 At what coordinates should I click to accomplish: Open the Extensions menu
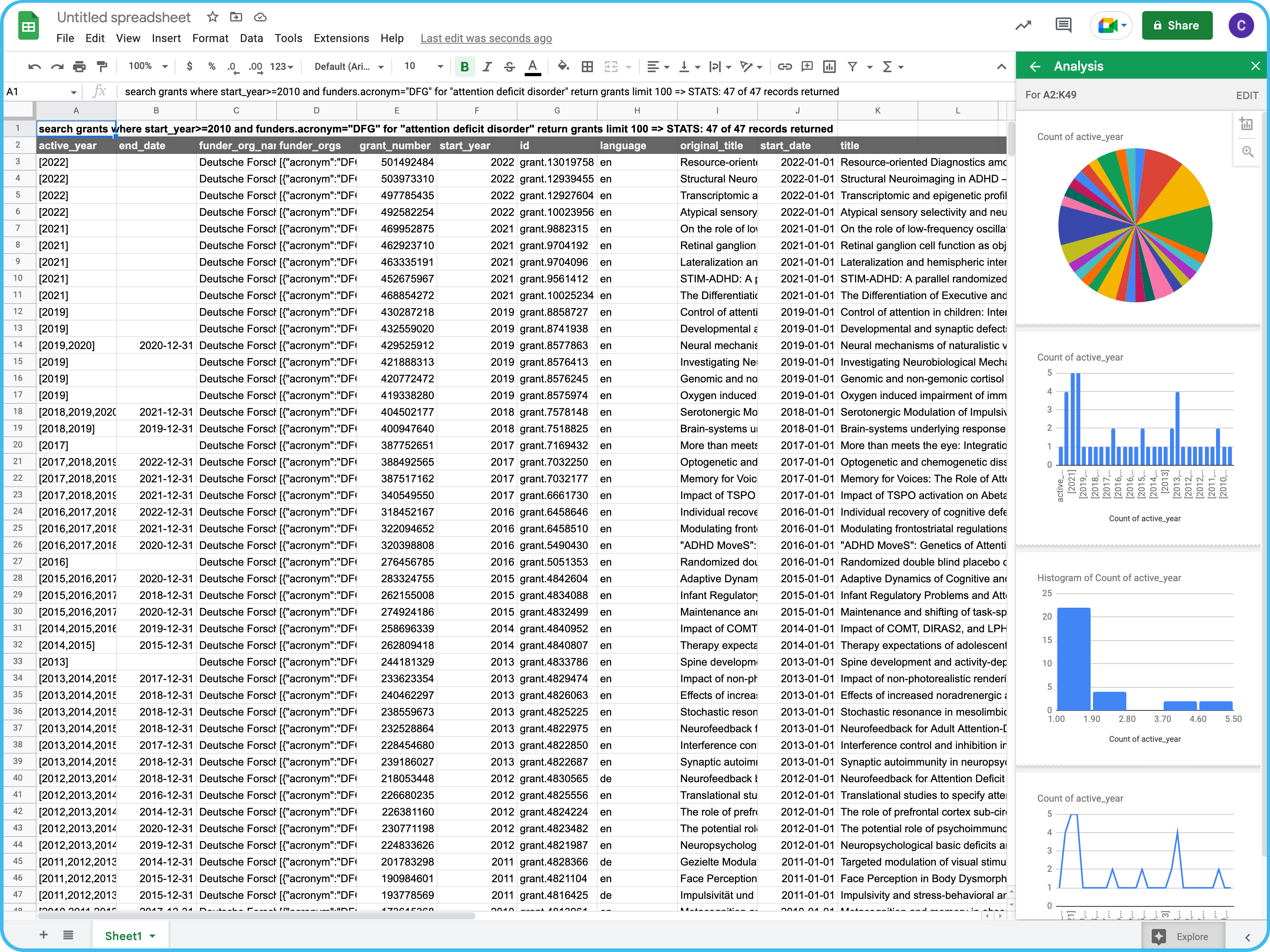(341, 38)
